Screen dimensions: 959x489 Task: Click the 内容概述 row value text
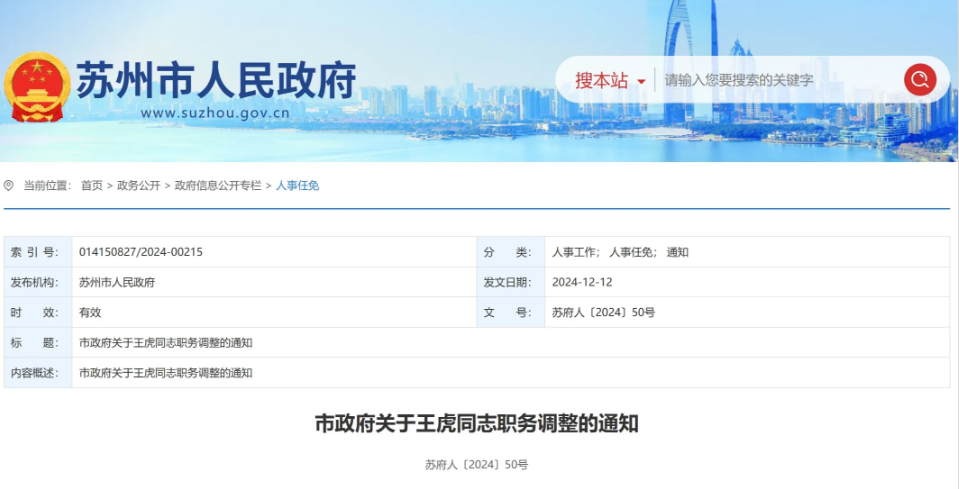point(166,373)
